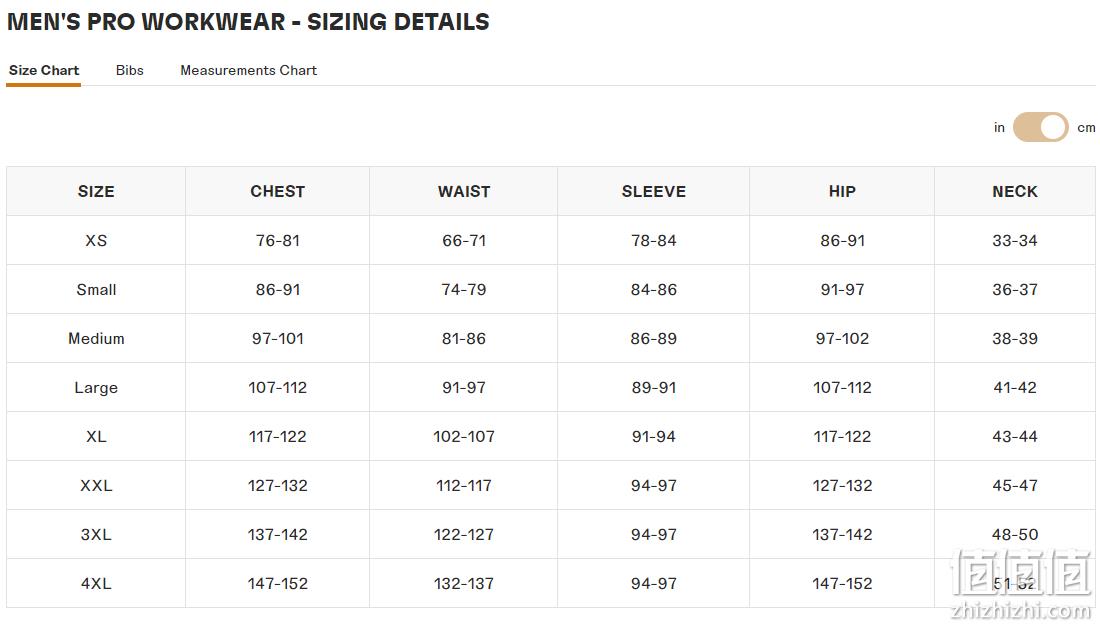
Task: Open the Measurements Chart tab
Action: (x=248, y=70)
